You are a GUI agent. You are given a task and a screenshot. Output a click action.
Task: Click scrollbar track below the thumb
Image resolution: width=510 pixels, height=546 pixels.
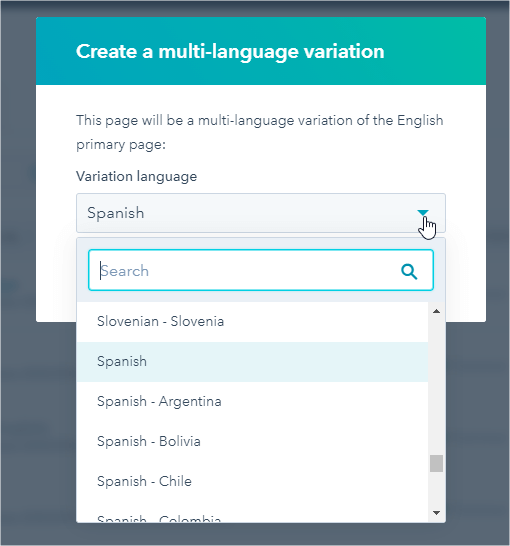point(436,488)
